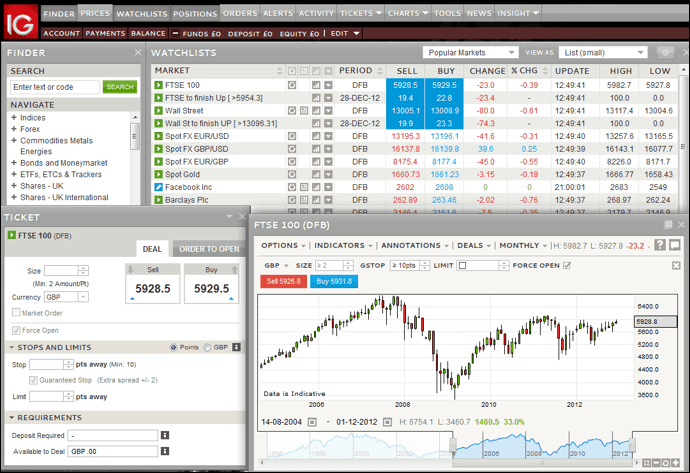Click the circular info icon for Wall Street

point(292,110)
